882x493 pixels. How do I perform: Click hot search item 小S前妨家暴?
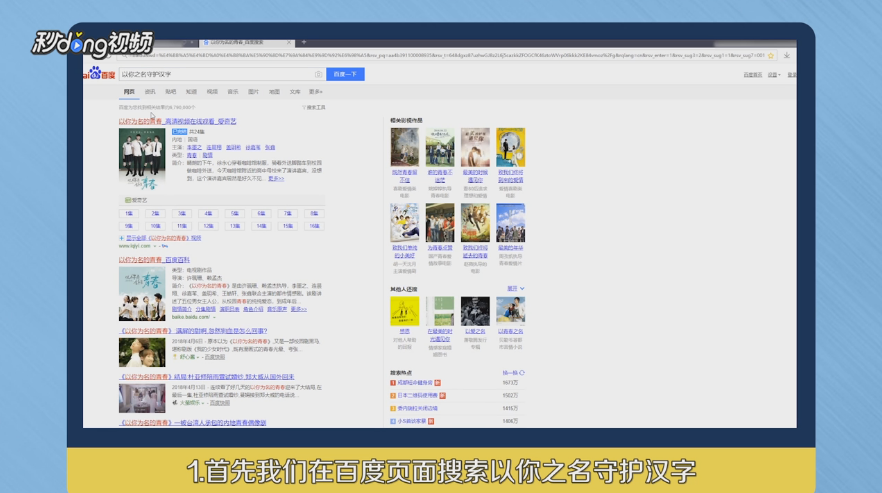tap(412, 421)
